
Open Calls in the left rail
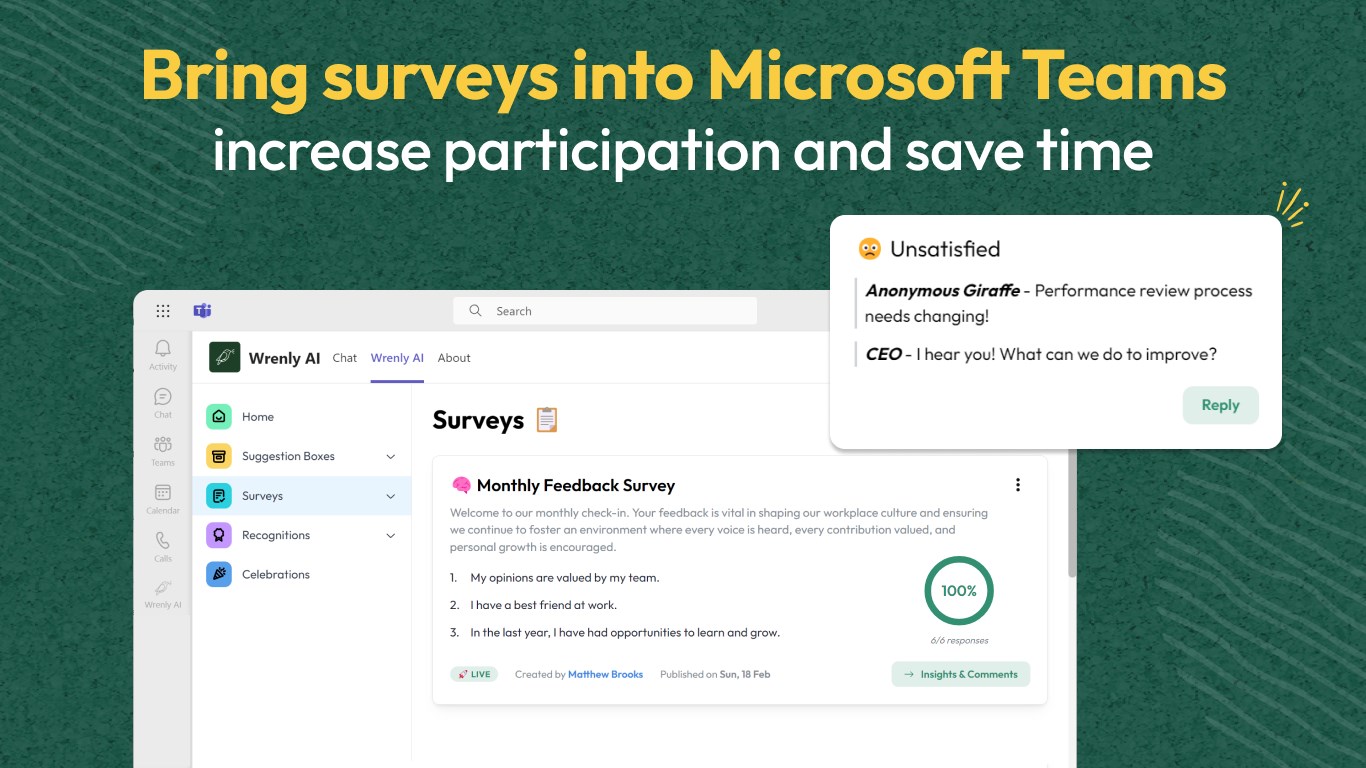pos(163,546)
